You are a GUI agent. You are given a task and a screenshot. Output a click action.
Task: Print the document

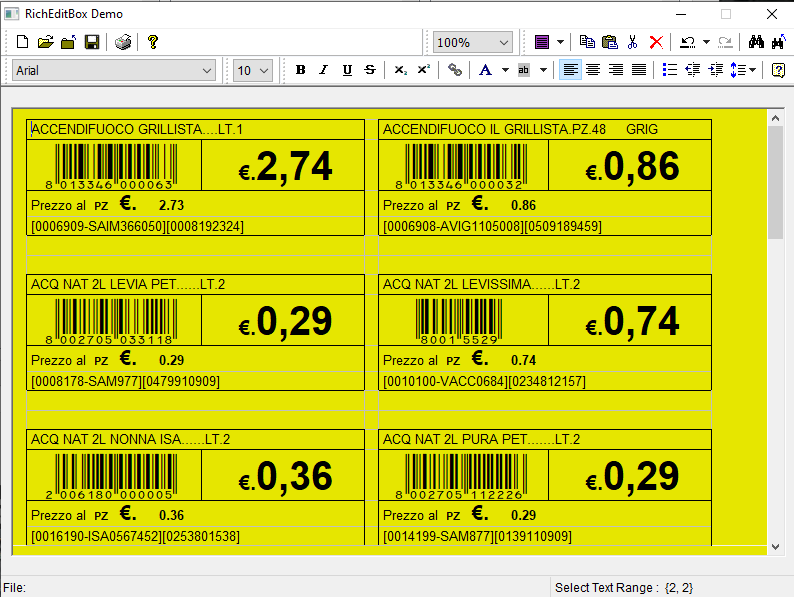(x=123, y=42)
